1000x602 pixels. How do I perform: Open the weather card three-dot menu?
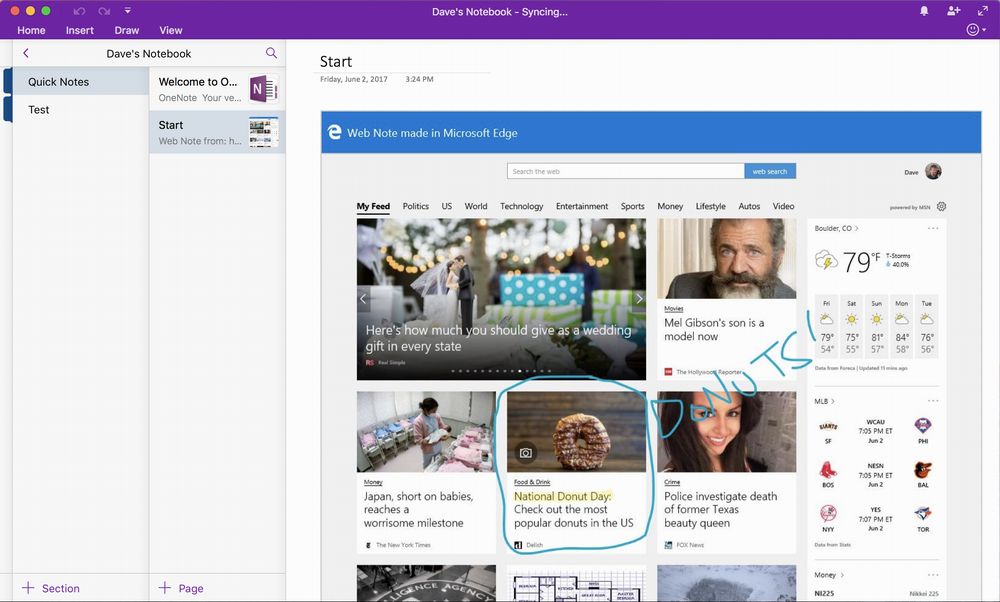click(933, 228)
